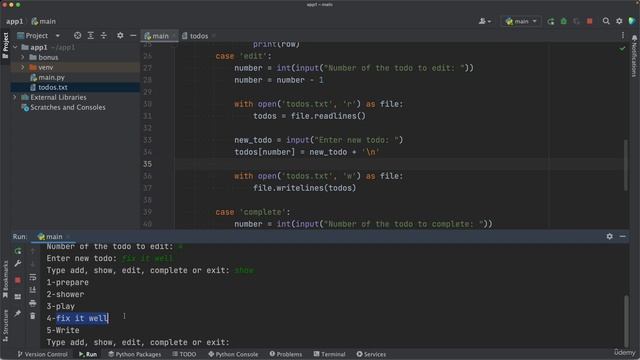Stop the running program from the top toolbar

coord(589,21)
